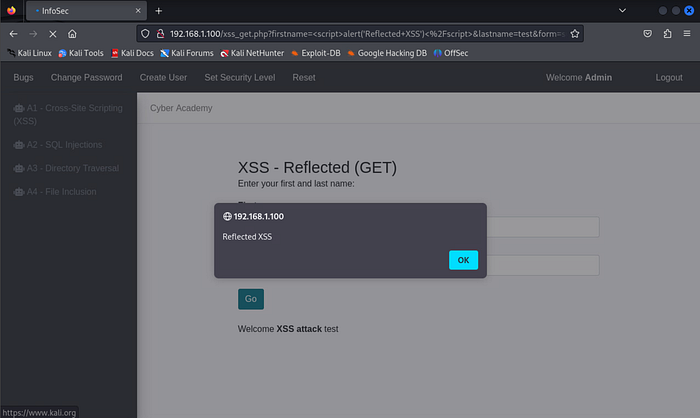Open Kali Docs bookmark
The width and height of the screenshot is (700, 418).
pos(132,53)
